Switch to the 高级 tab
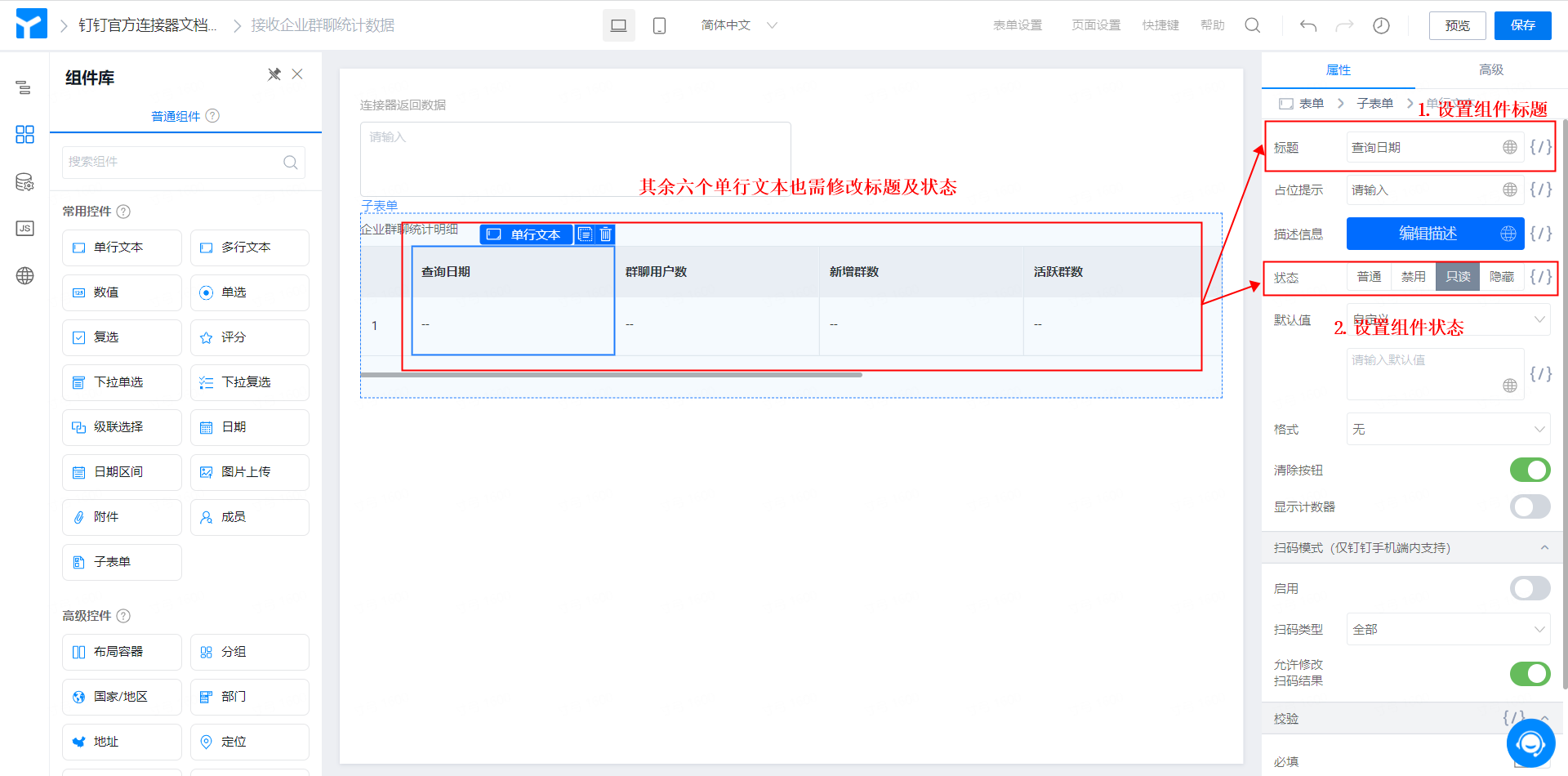The width and height of the screenshot is (1568, 776). click(1490, 70)
